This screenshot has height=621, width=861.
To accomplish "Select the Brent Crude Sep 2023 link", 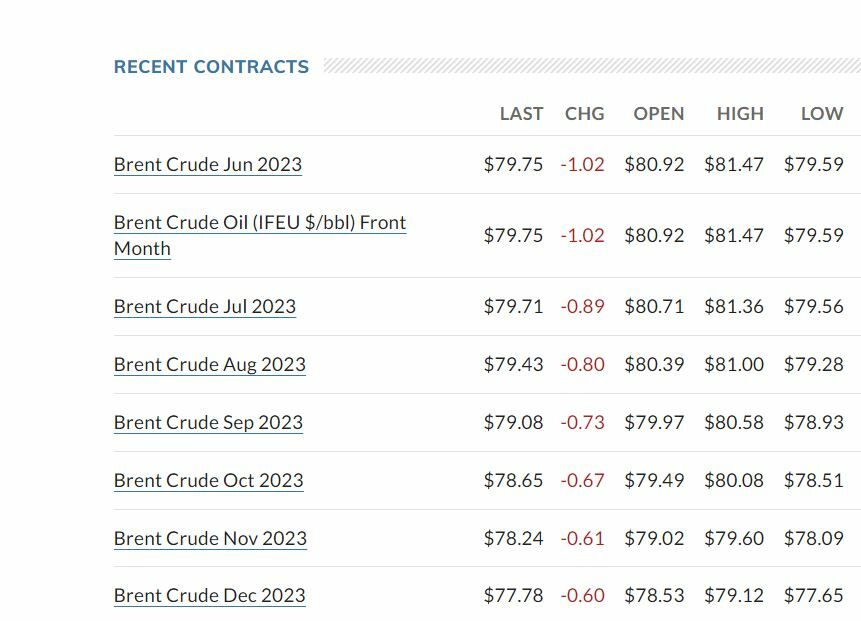I will tap(208, 423).
